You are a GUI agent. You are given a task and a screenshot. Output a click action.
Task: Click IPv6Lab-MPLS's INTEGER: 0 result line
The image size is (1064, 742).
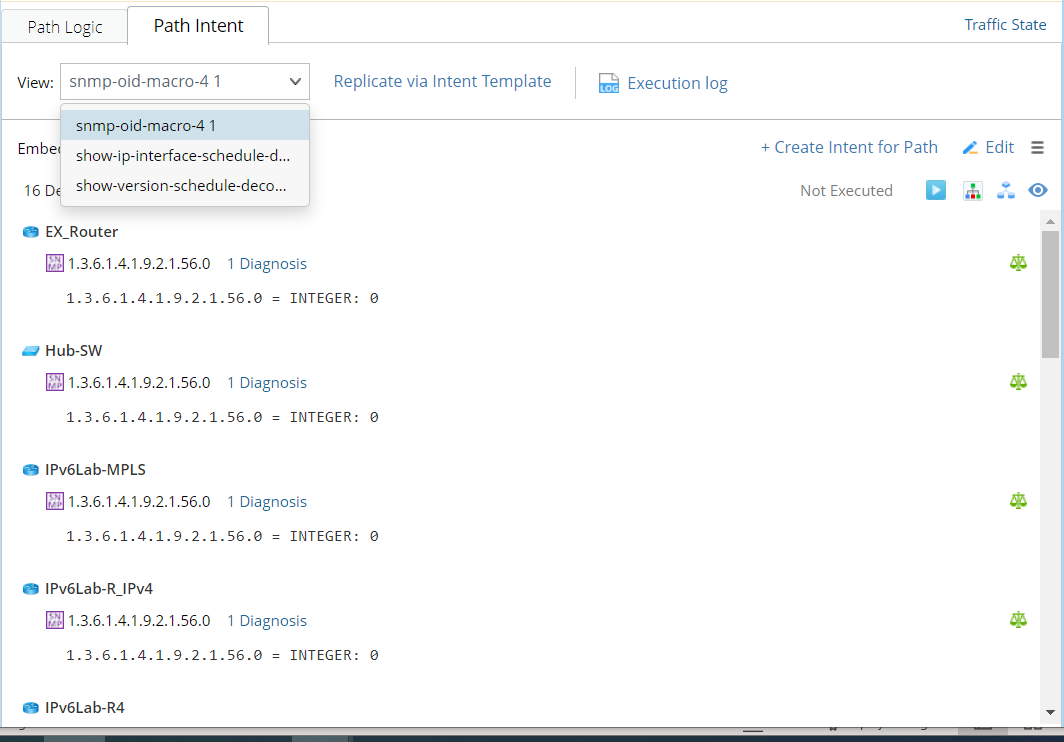(222, 536)
